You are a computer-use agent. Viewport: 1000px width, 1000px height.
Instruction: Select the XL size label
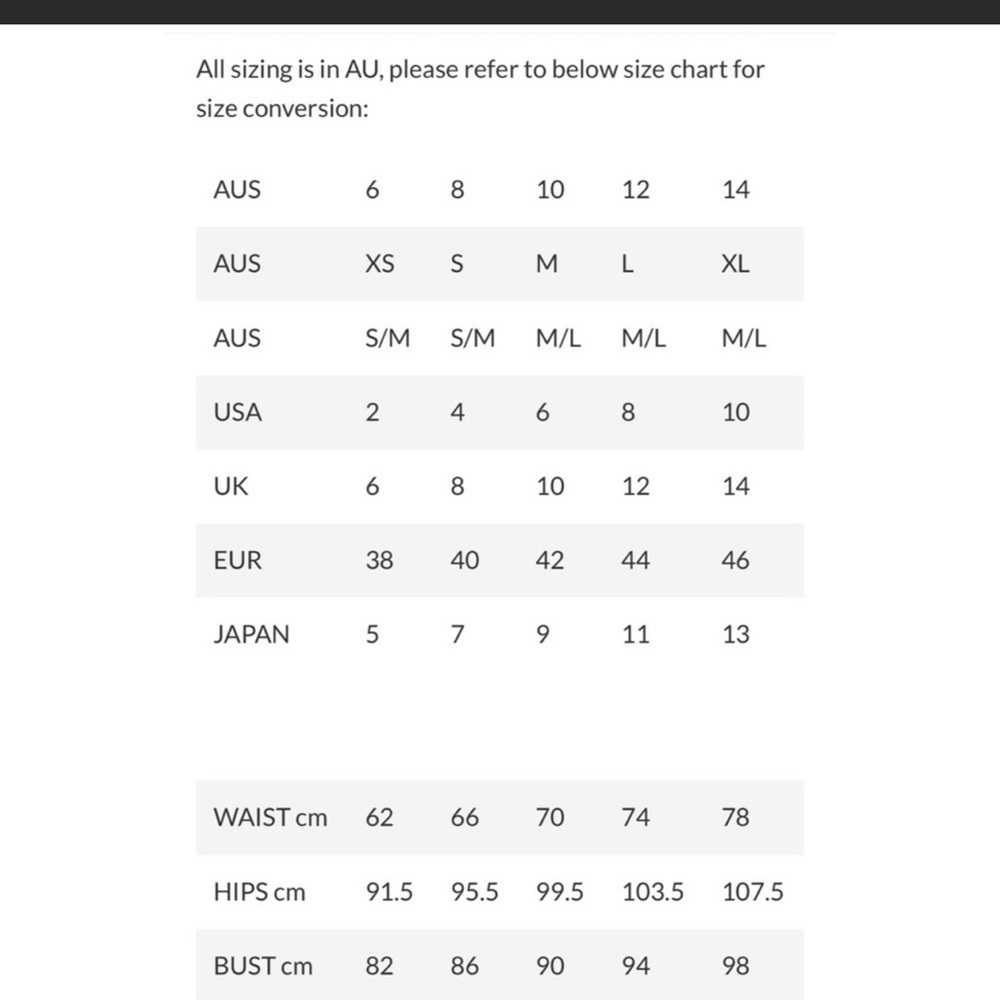pos(735,263)
